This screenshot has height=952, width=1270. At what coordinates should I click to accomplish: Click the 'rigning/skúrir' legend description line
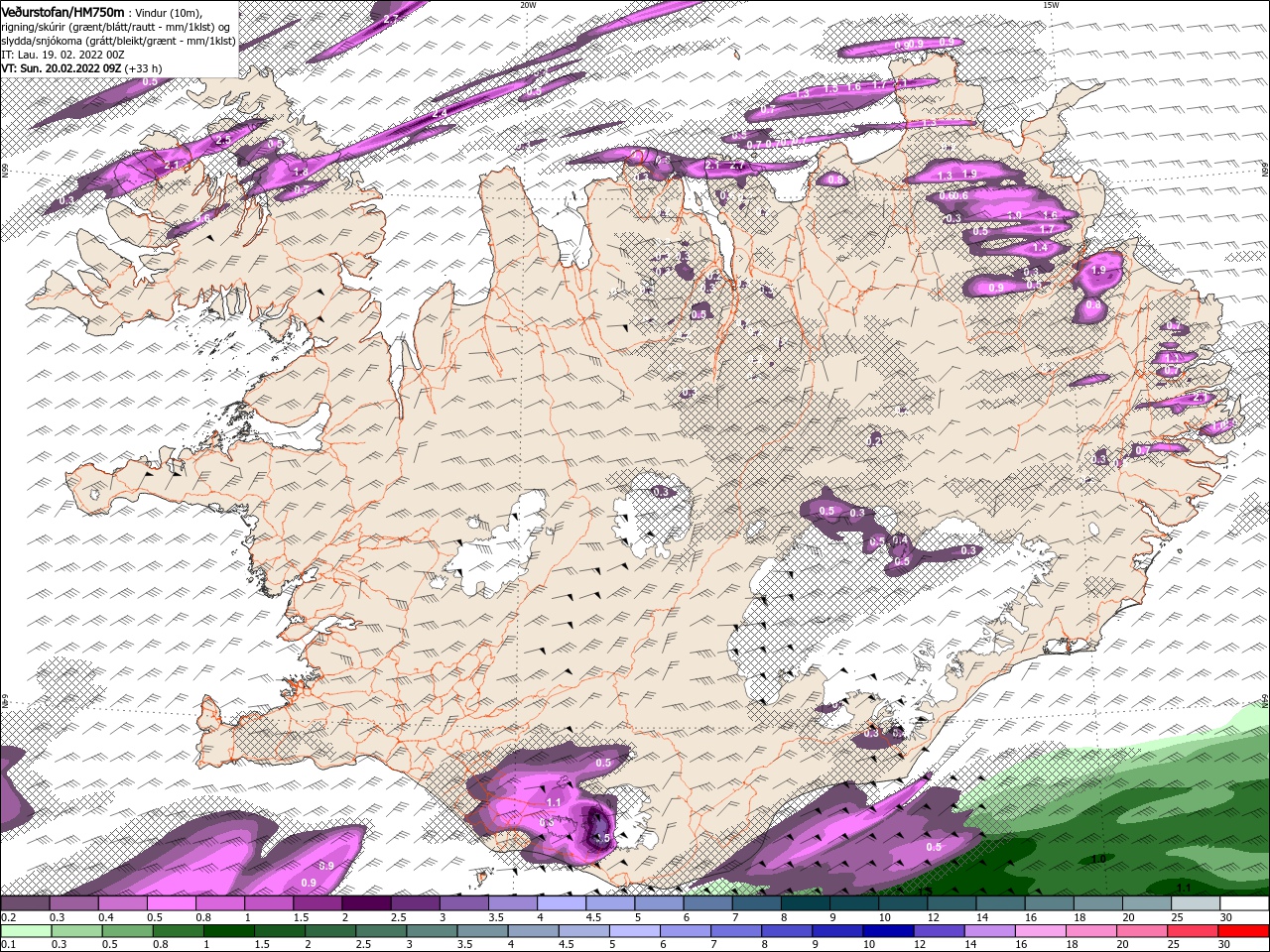[116, 27]
